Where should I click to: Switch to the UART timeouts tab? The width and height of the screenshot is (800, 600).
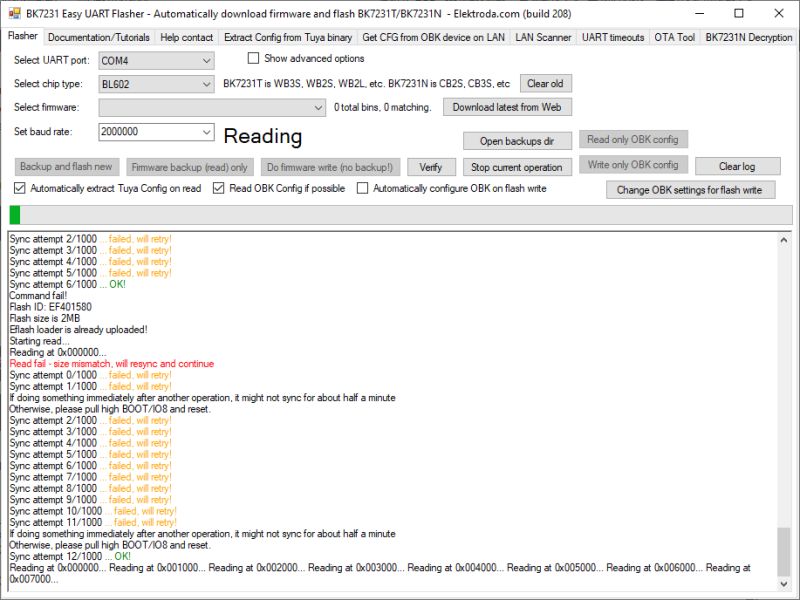pos(614,35)
